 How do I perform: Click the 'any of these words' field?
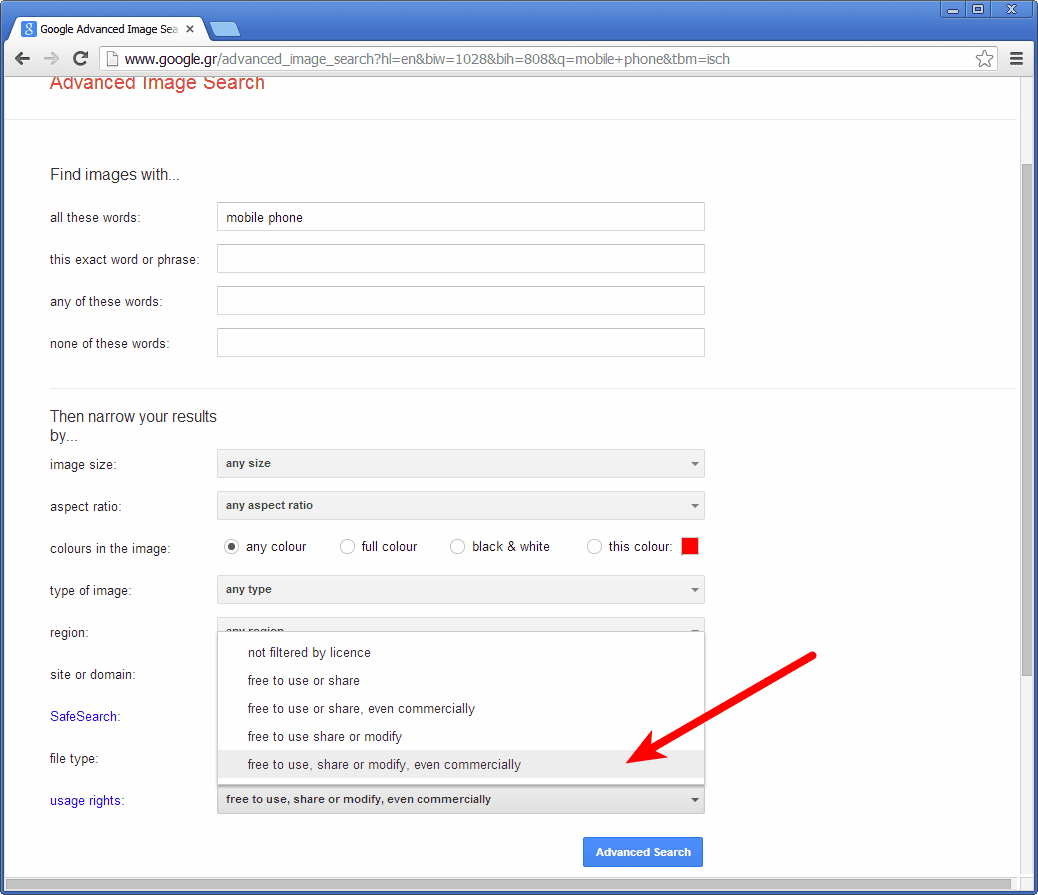[x=461, y=301]
